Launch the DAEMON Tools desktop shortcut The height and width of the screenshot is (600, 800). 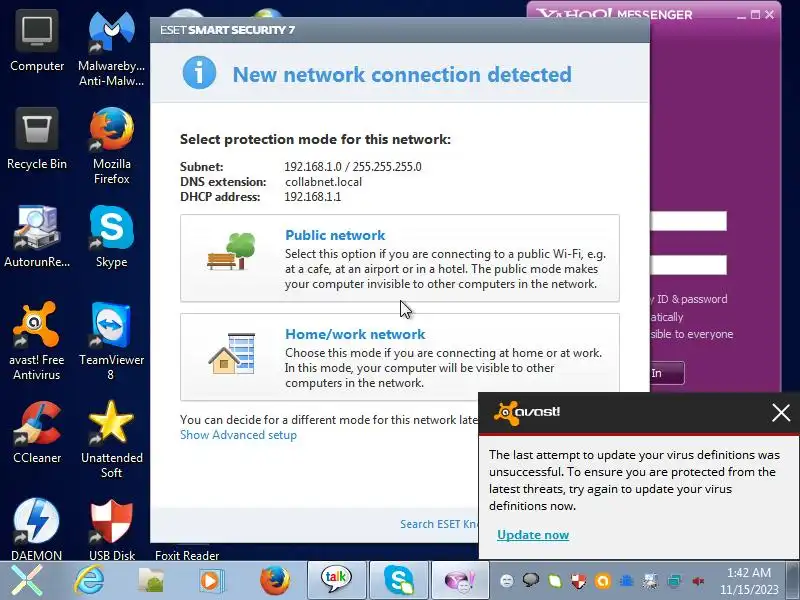tap(37, 530)
